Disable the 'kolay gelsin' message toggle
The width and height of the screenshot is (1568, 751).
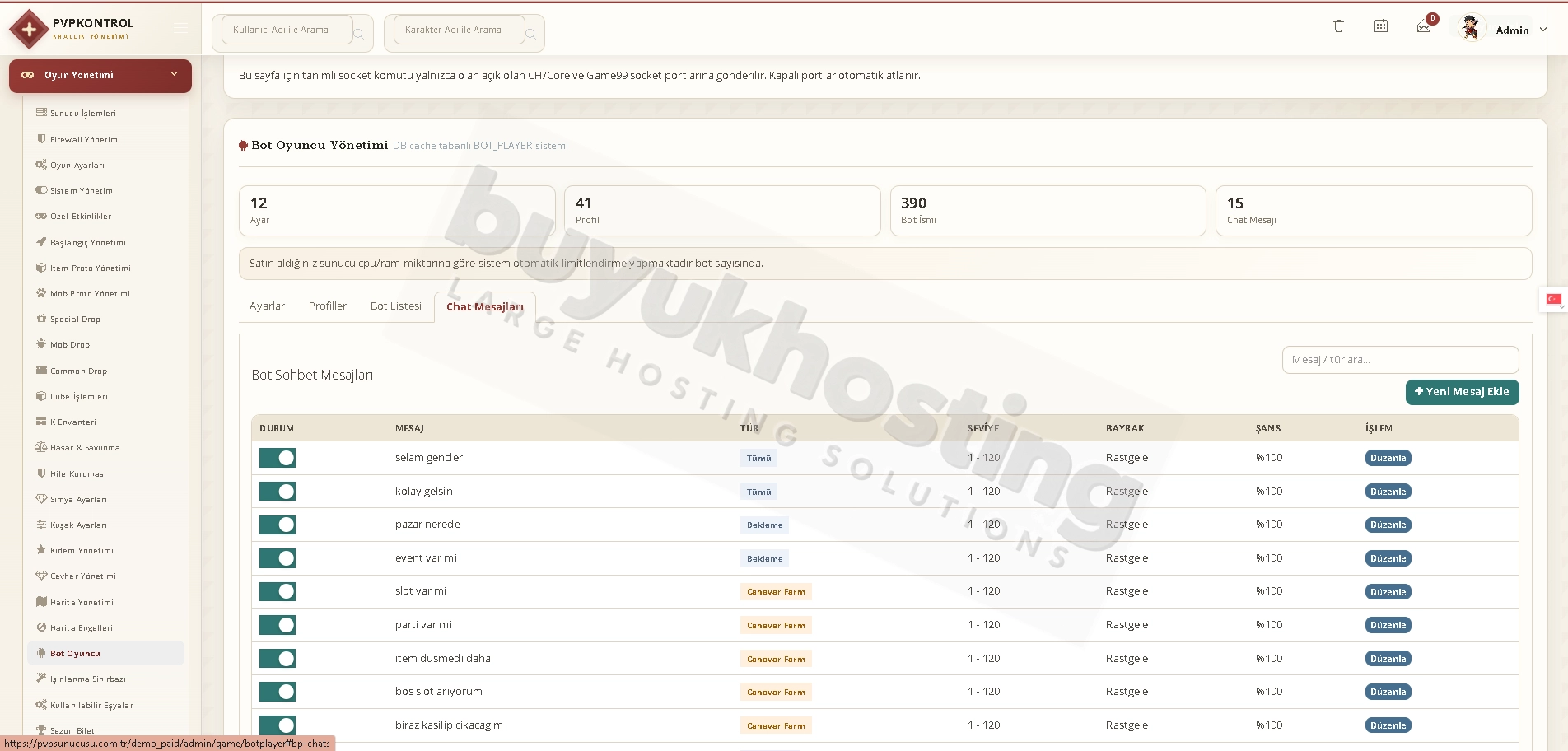pyautogui.click(x=278, y=492)
